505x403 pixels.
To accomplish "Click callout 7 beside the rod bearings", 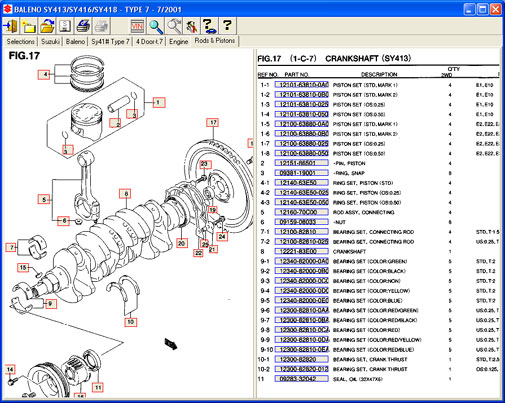I will pos(11,247).
